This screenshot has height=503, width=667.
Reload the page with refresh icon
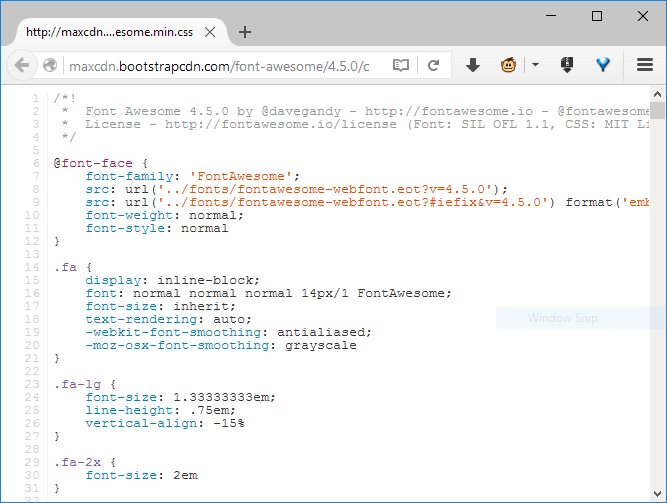(x=433, y=66)
